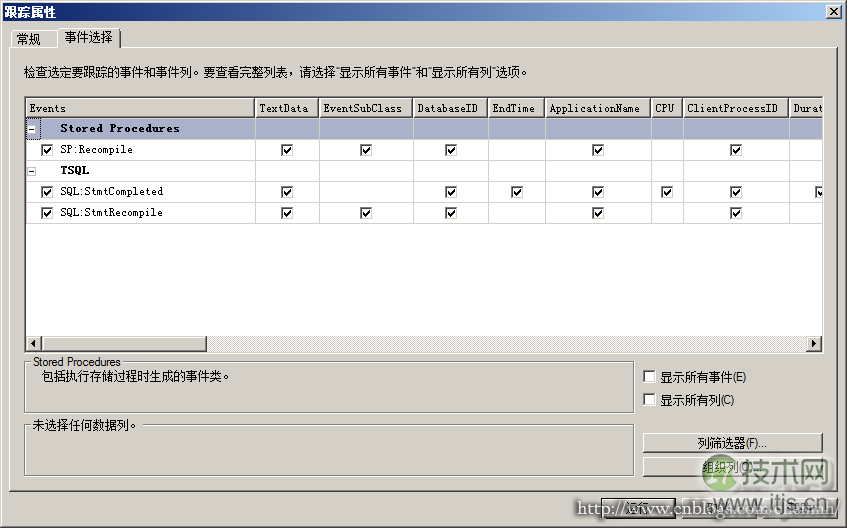Uncheck the SP:Recompile event checkbox
The width and height of the screenshot is (847, 528).
pos(47,150)
